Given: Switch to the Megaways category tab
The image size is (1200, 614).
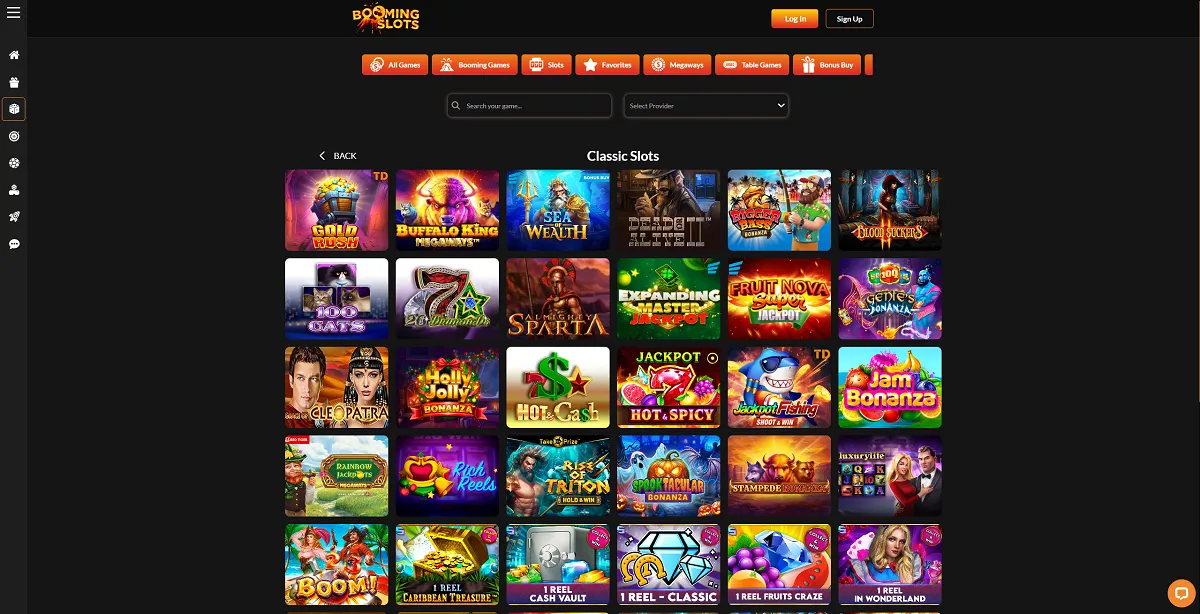Looking at the screenshot, I should pos(677,65).
